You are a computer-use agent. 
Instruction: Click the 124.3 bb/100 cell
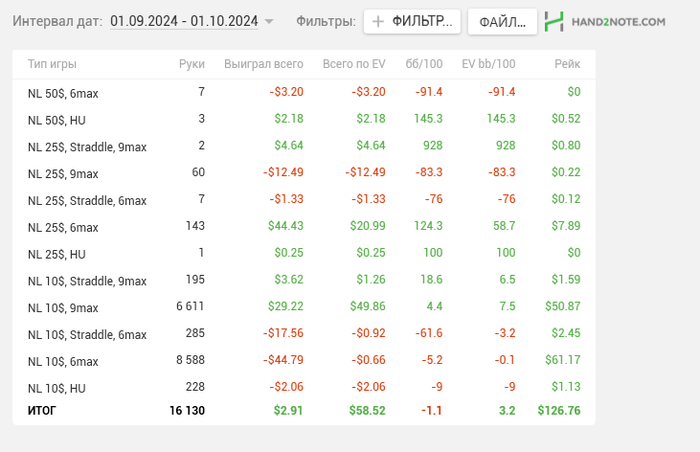pos(428,226)
